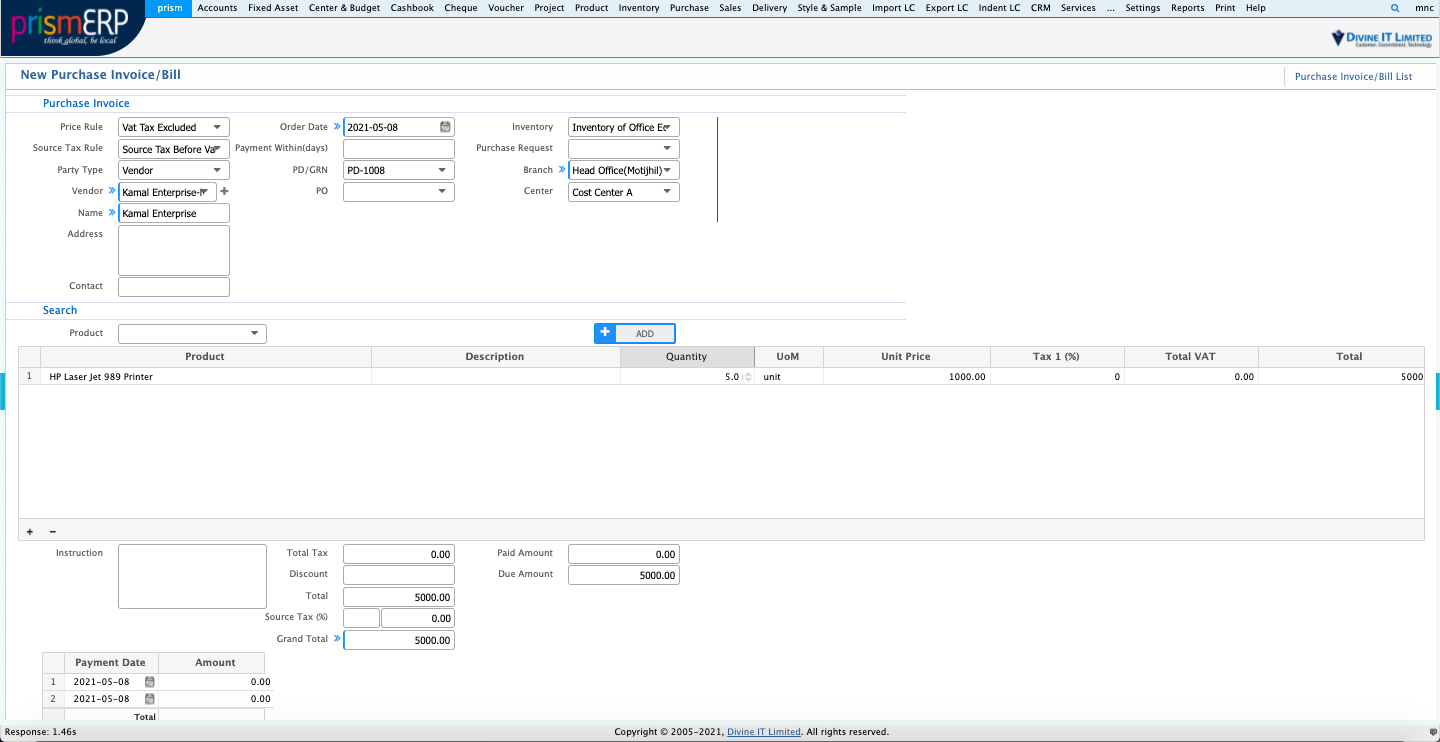Click the Divine IT Limited footer link

tap(764, 731)
